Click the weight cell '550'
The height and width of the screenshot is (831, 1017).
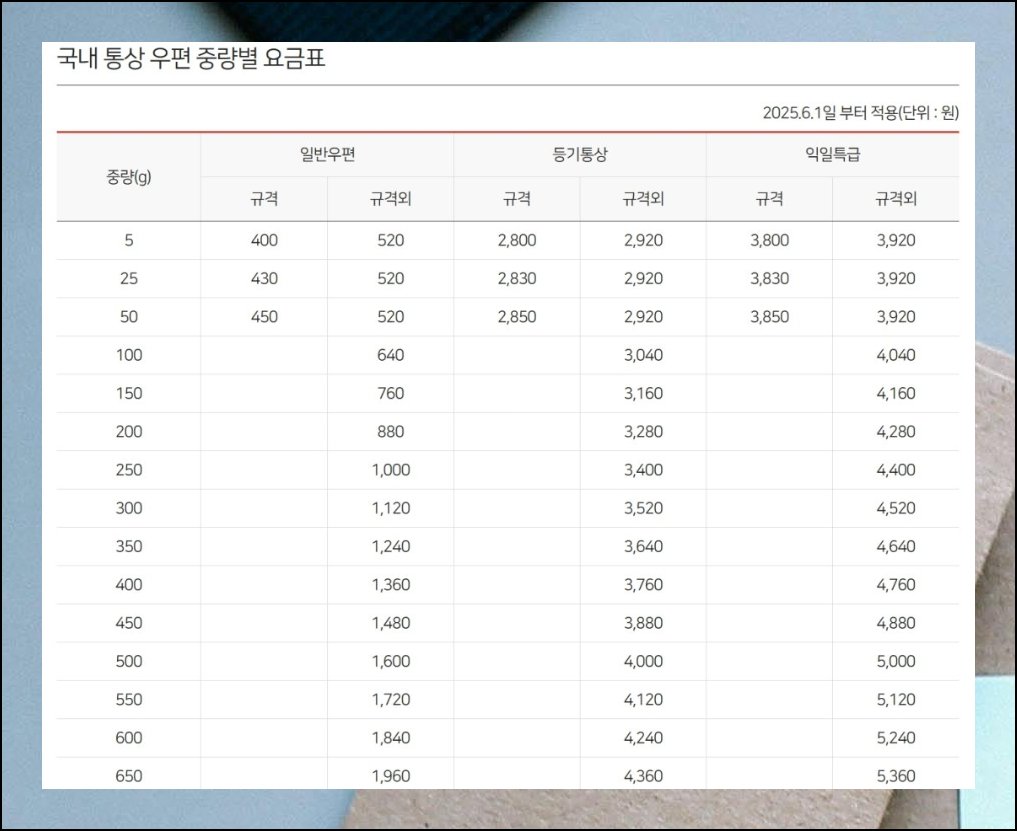pos(128,699)
